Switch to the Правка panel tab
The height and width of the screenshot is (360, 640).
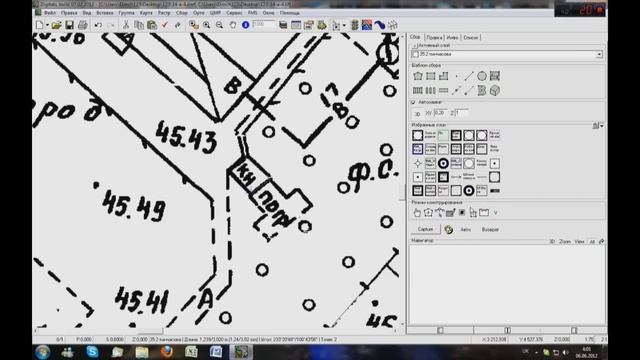point(434,37)
